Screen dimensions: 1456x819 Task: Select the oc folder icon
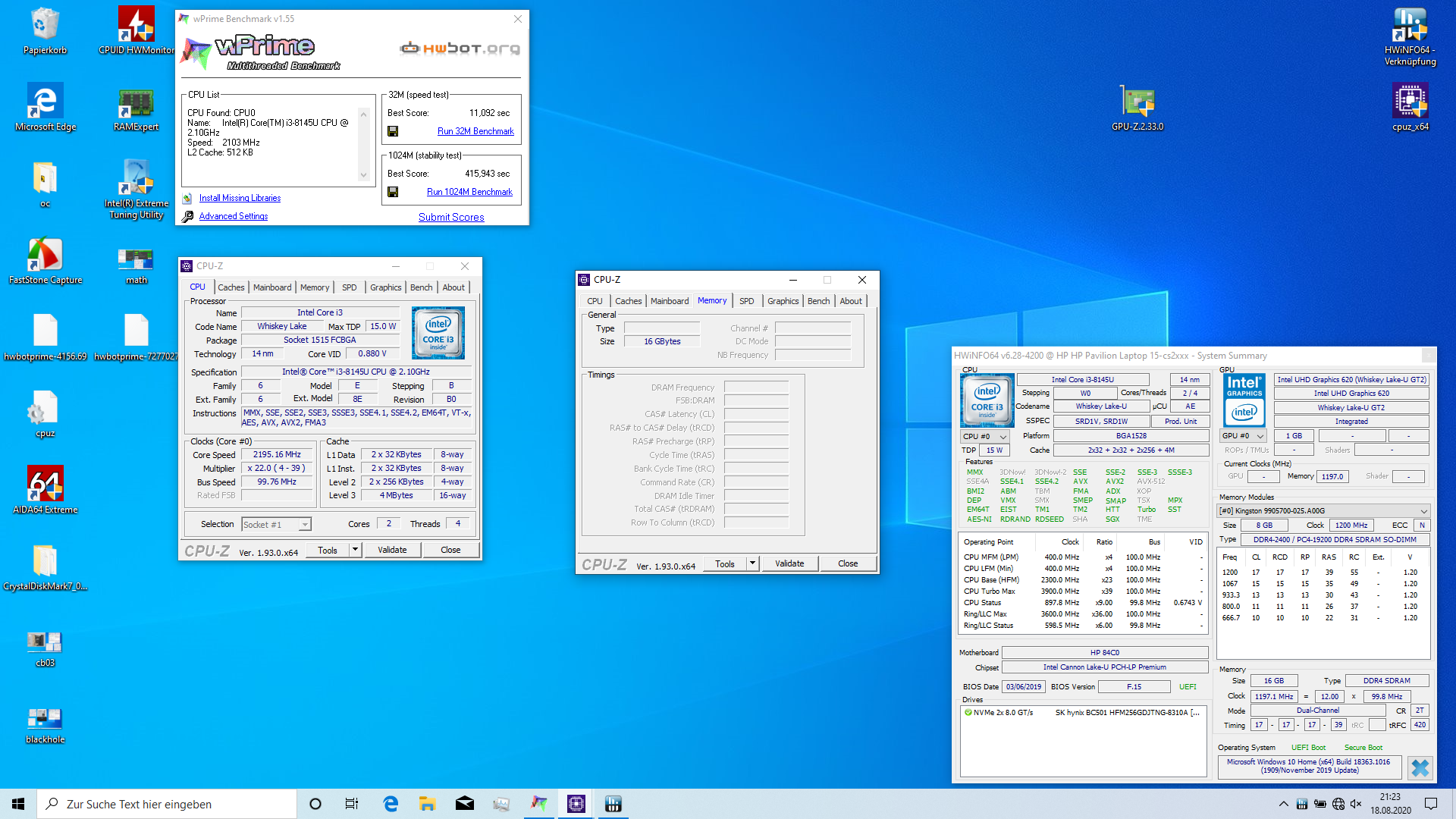45,184
